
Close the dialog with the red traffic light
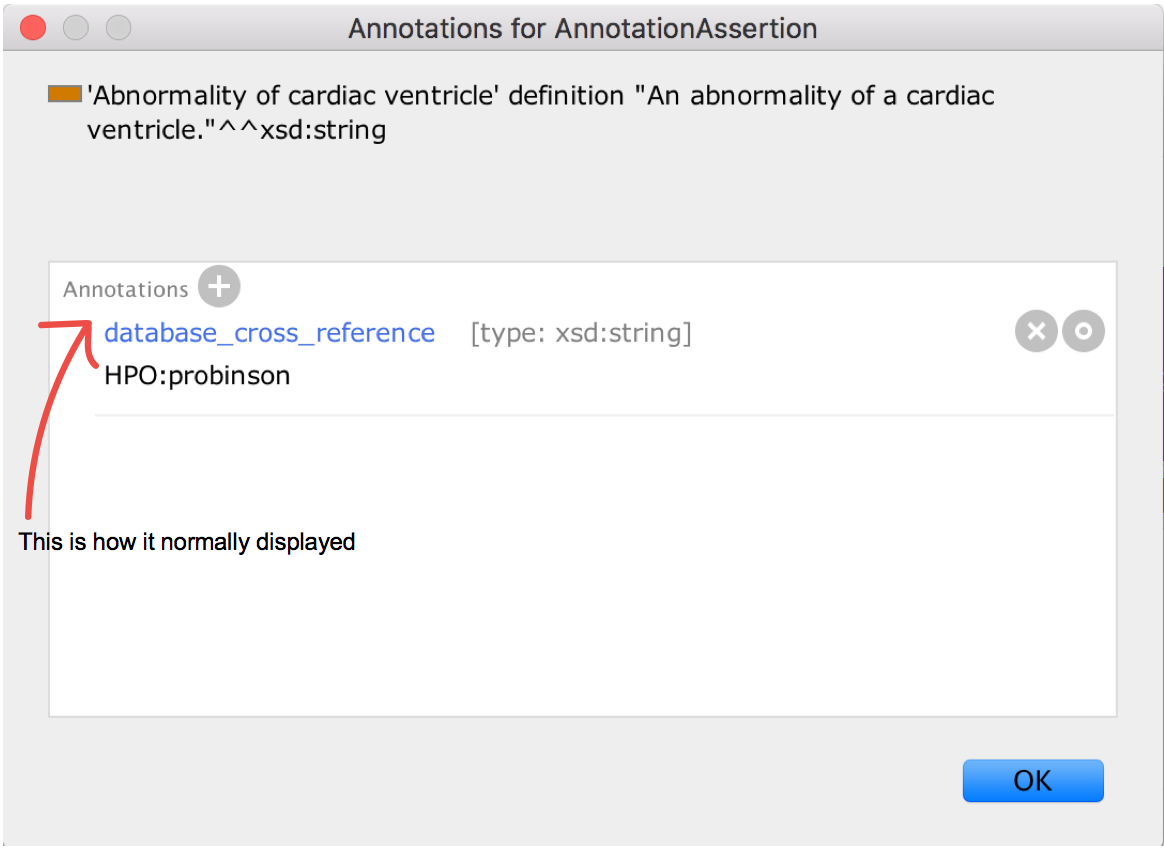[32, 28]
